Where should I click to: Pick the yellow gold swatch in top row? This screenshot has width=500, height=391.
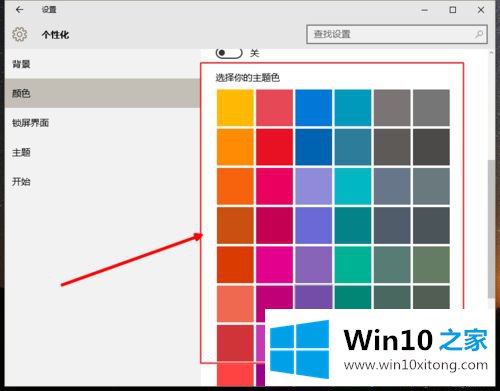pos(235,108)
